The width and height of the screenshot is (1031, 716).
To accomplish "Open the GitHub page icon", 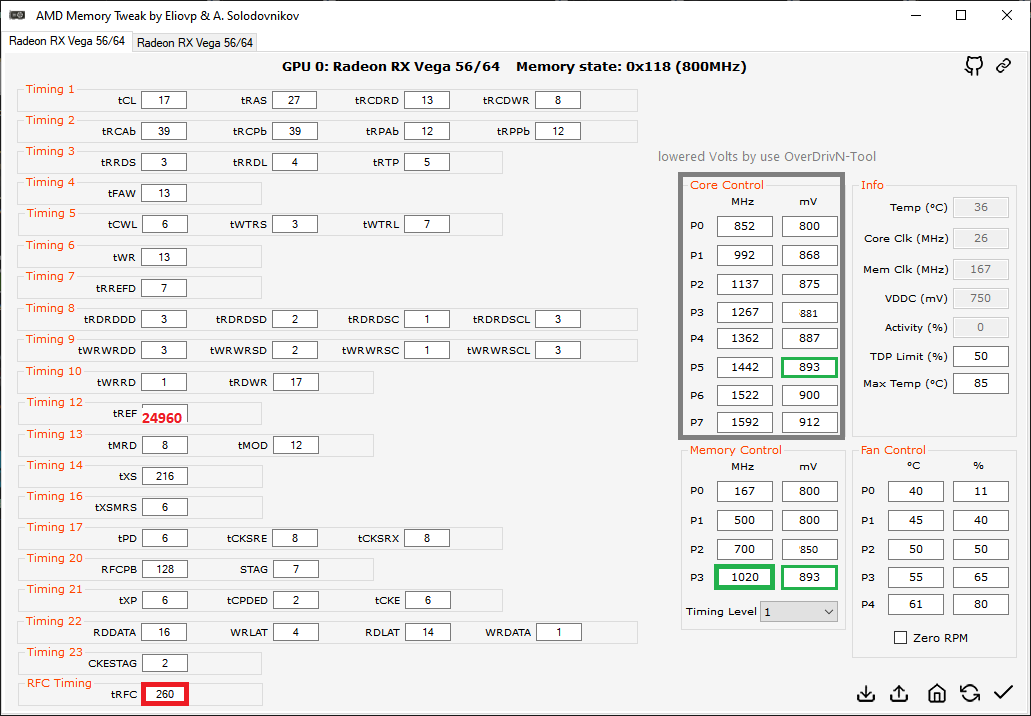I will pos(974,66).
